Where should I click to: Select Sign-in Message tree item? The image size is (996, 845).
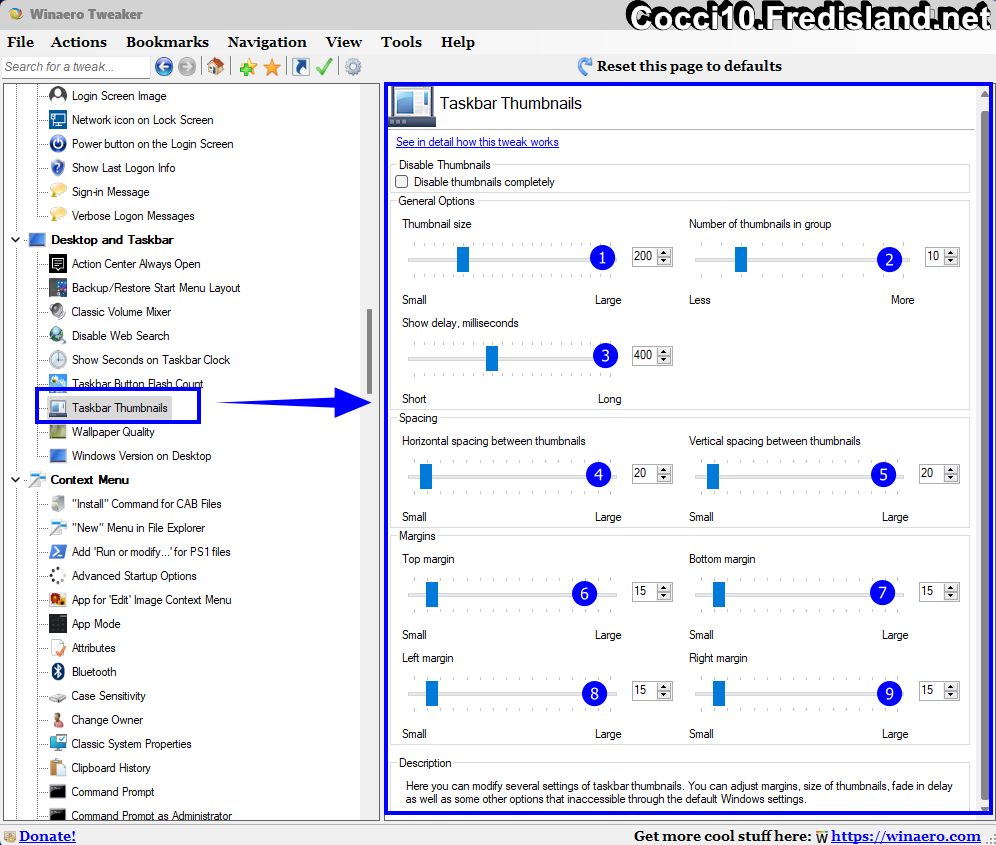pos(111,192)
